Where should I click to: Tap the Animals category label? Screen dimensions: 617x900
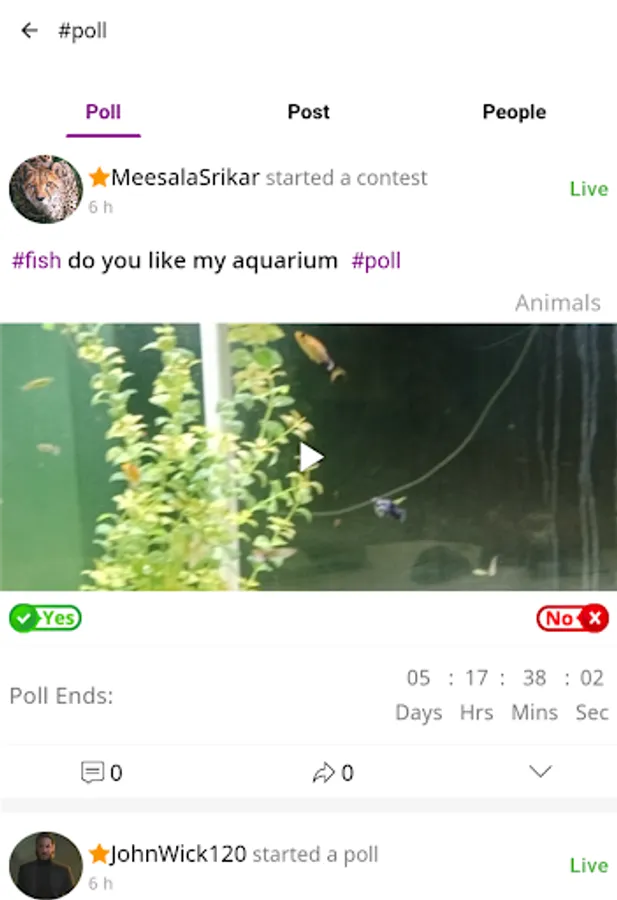point(558,302)
